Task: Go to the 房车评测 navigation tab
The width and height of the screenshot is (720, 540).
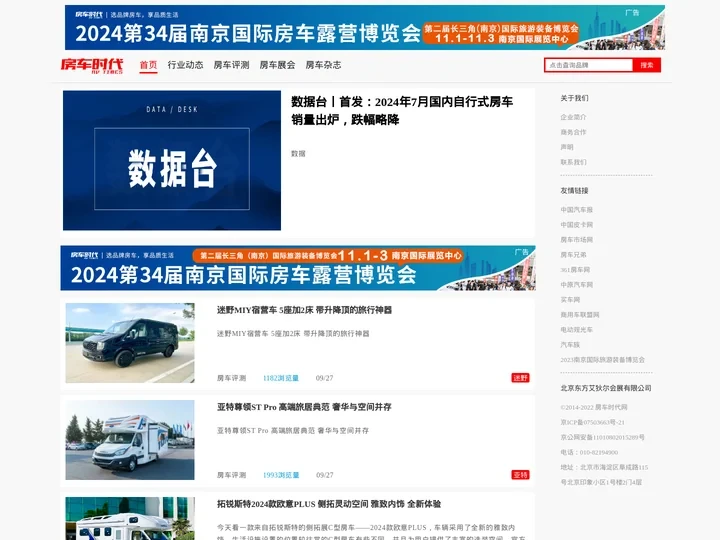Action: [x=231, y=65]
